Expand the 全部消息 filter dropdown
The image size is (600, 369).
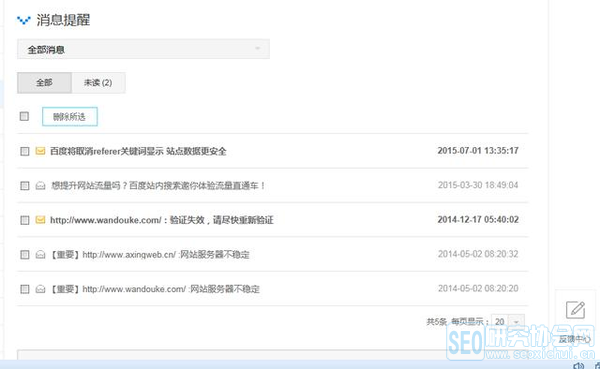(143, 49)
